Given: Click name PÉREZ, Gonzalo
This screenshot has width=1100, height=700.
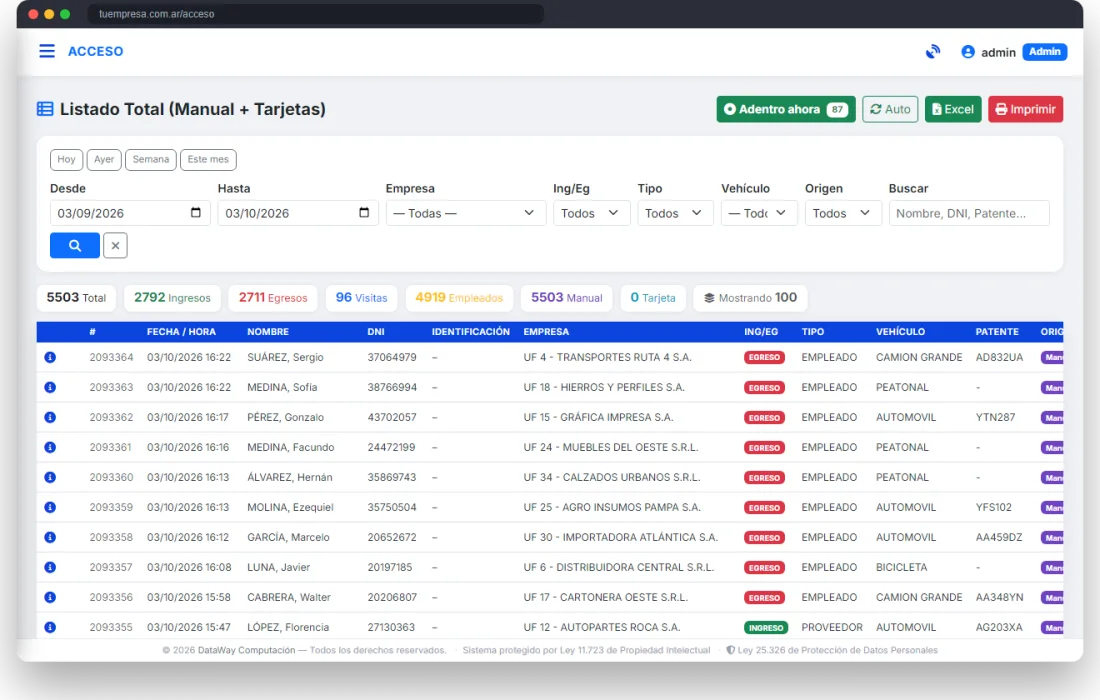Looking at the screenshot, I should pyautogui.click(x=286, y=417).
